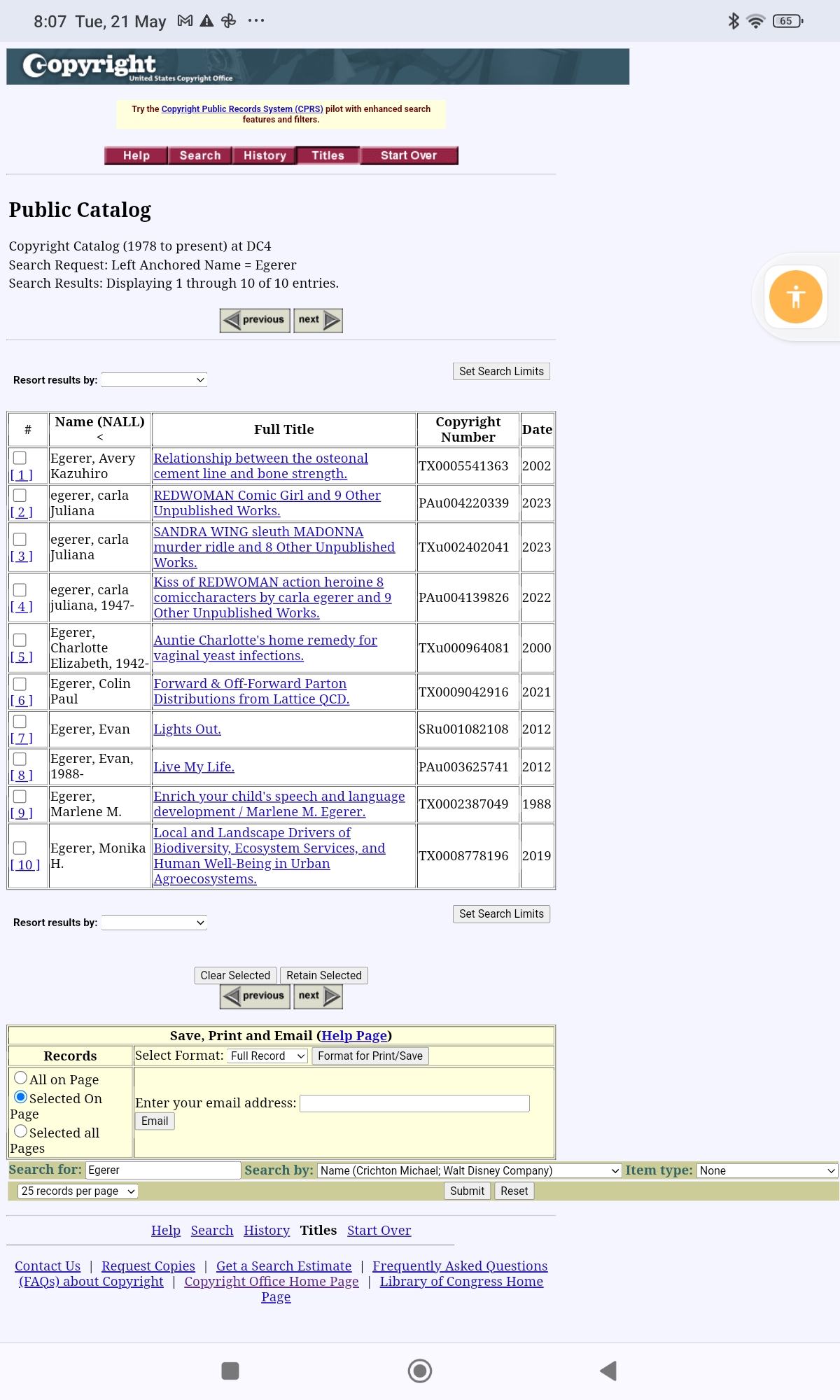This screenshot has height=1400, width=840.
Task: Open the upper Resort results by dropdown
Action: coord(154,379)
